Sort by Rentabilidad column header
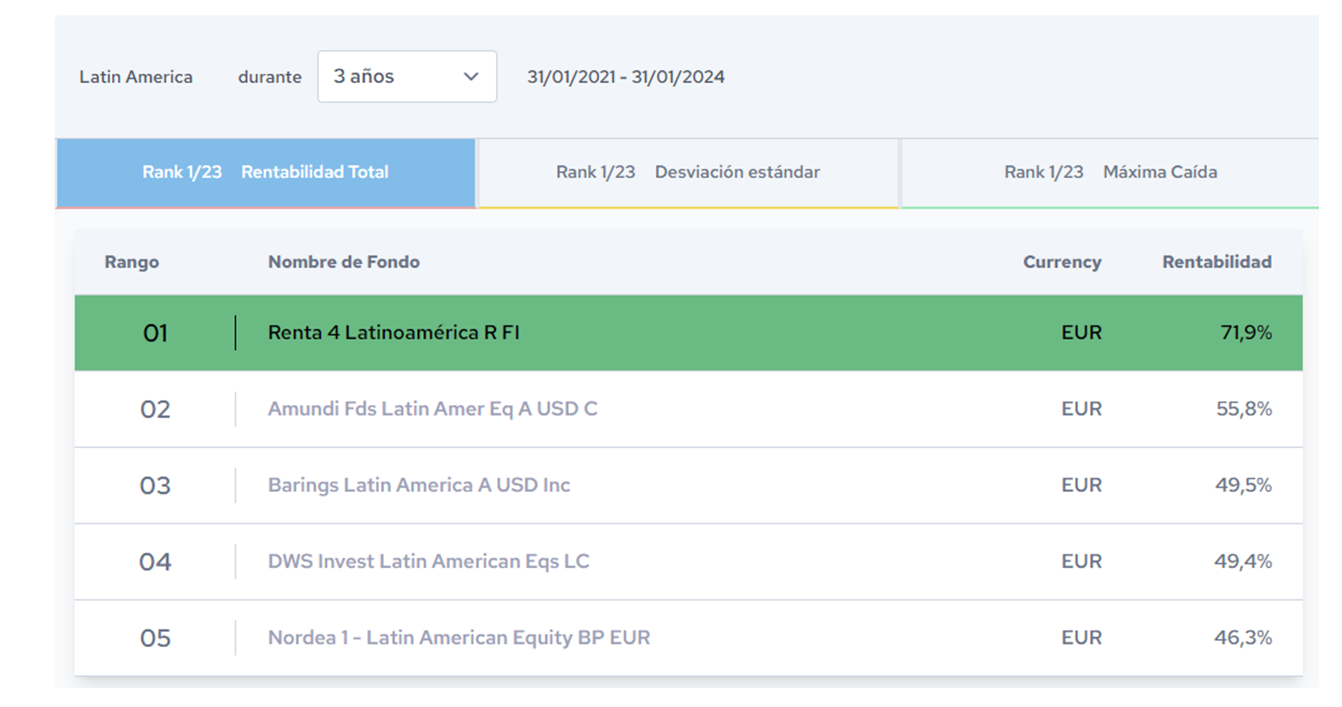1342x707 pixels. [x=1216, y=262]
